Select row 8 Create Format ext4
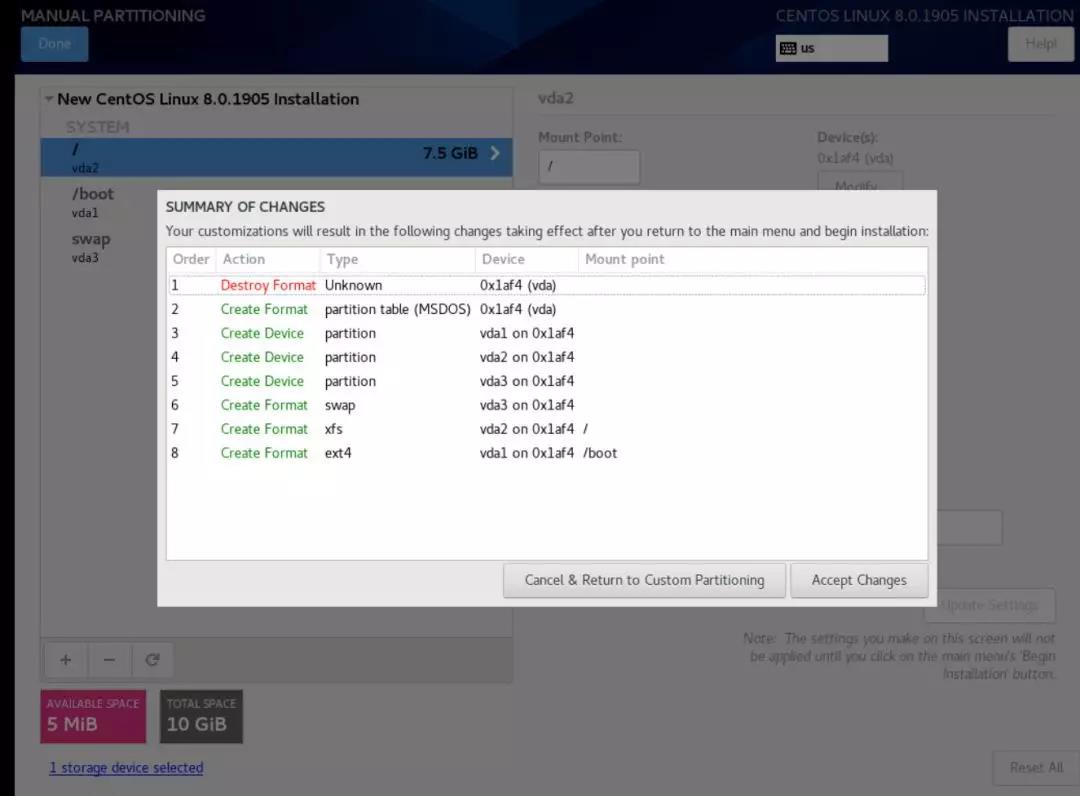 point(547,453)
